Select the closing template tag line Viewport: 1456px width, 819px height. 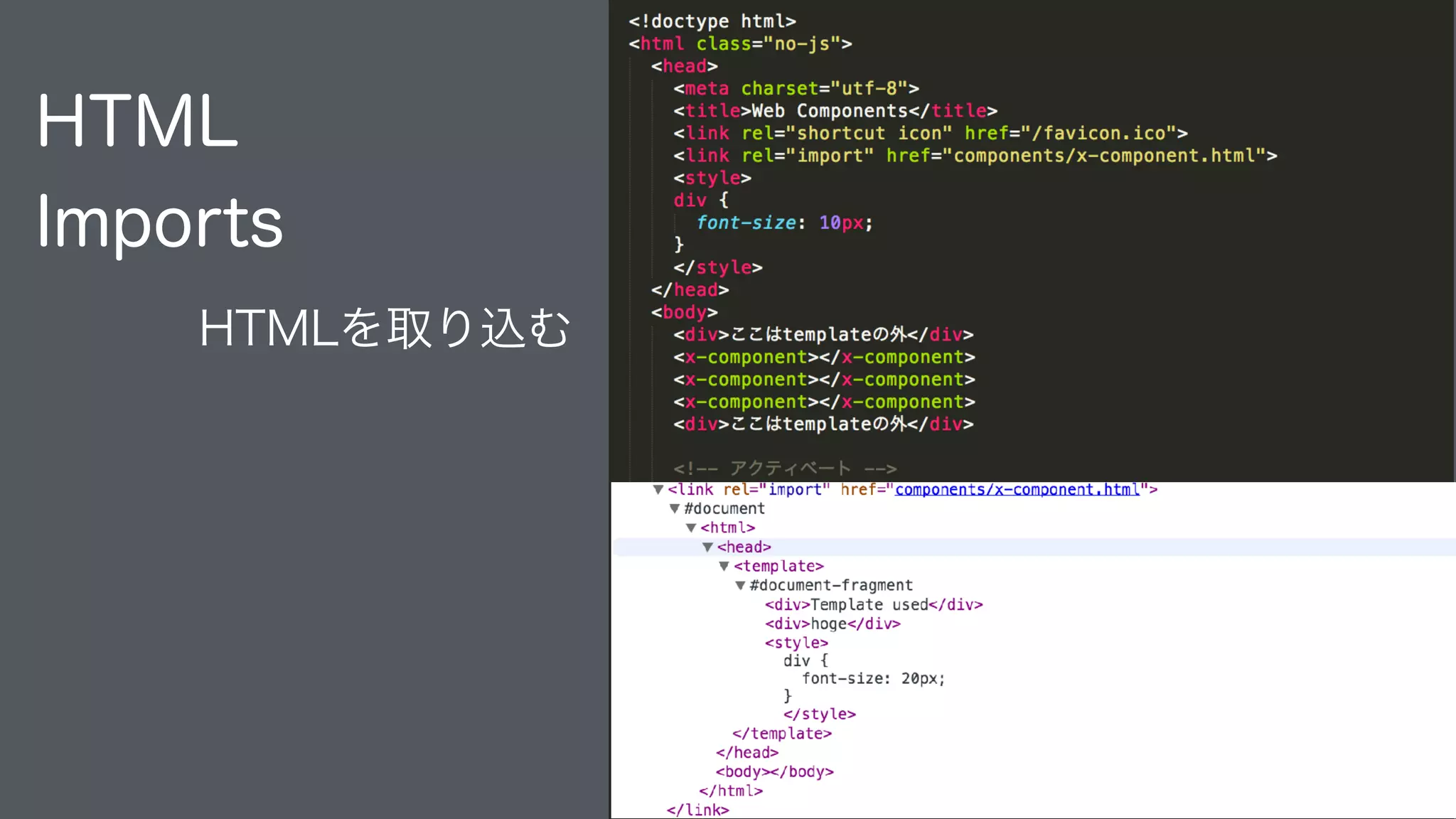(781, 734)
